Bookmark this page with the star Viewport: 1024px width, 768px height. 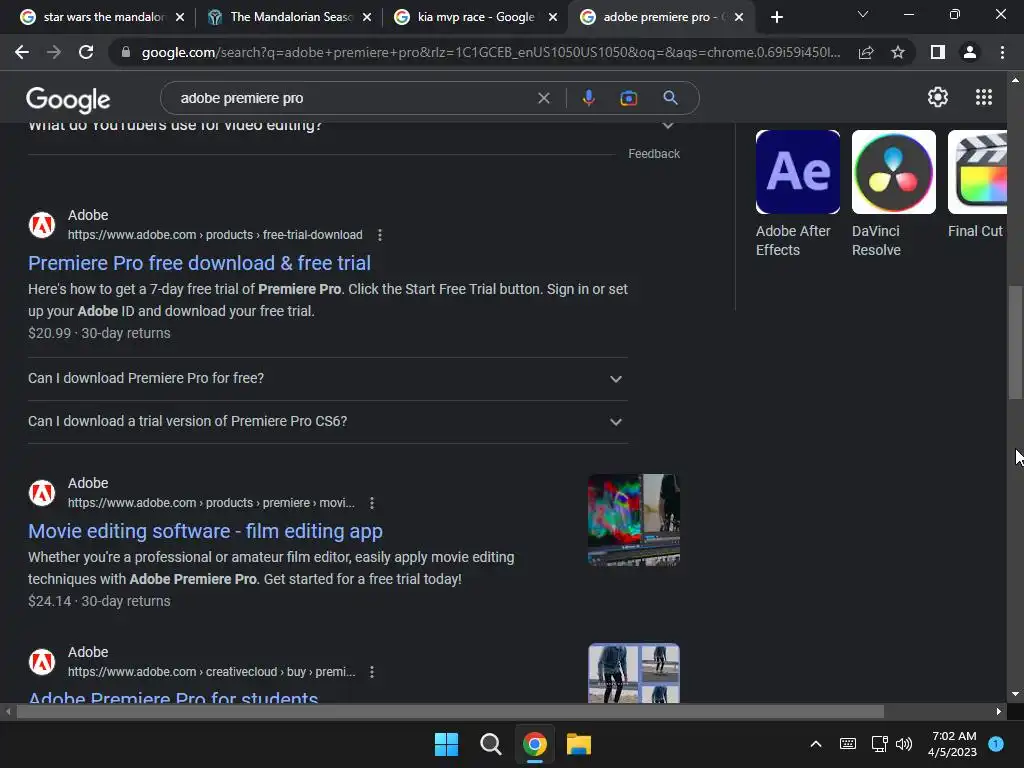(898, 52)
